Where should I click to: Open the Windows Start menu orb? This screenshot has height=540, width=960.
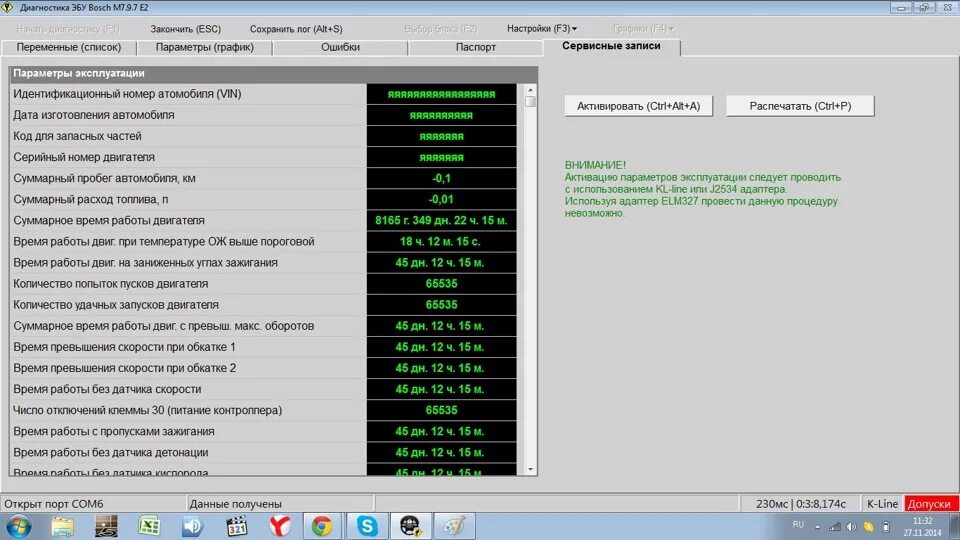point(18,526)
